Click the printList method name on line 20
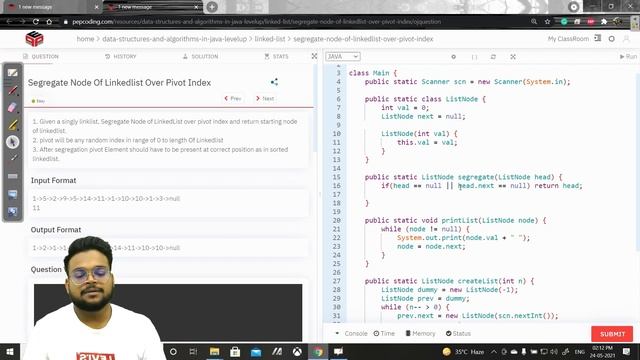Viewport: 640px width, 360px height. [x=460, y=220]
